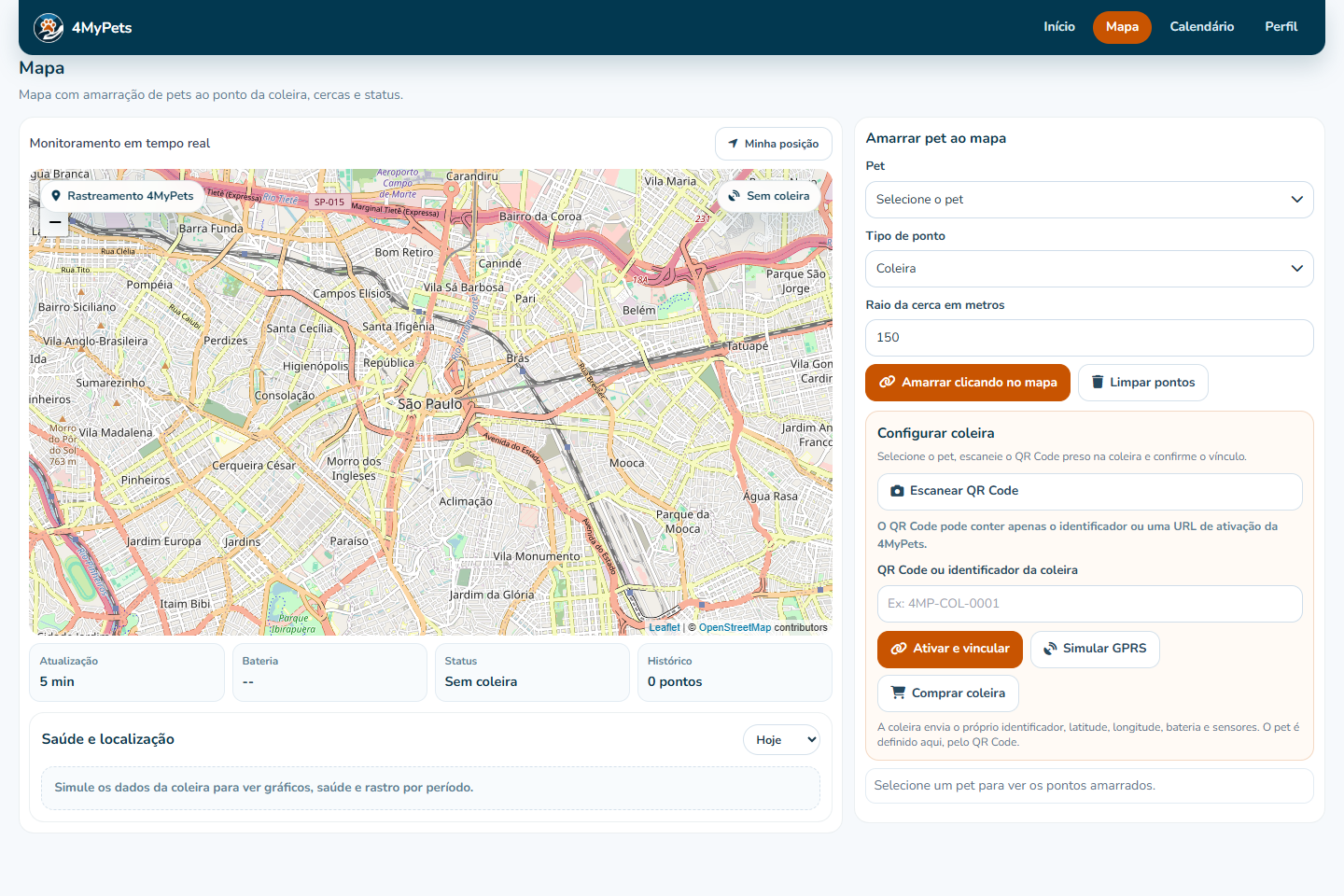Screen dimensions: 1344x896
Task: Center map using Minha posição
Action: [x=774, y=144]
